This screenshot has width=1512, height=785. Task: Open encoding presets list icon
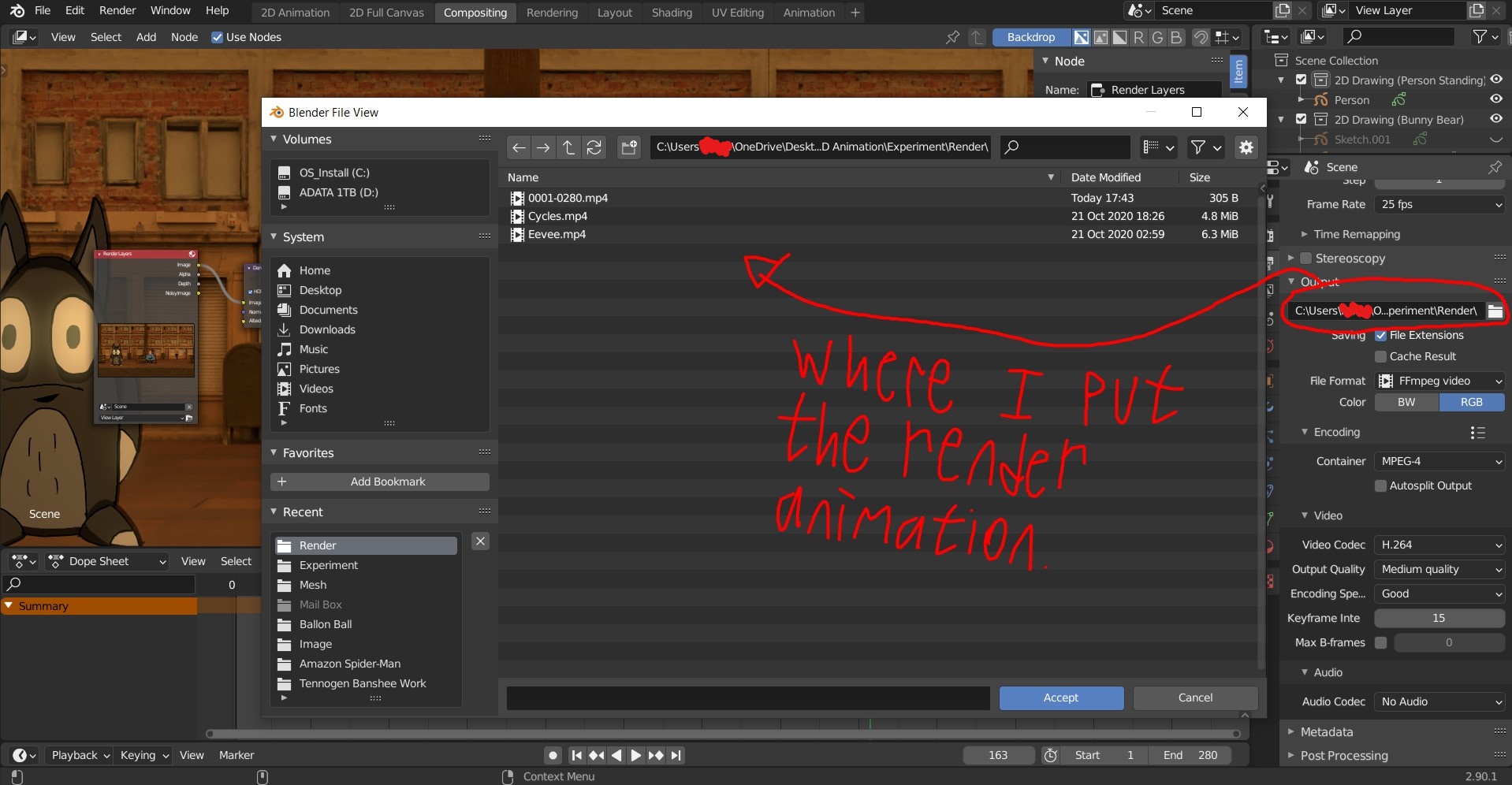1478,433
